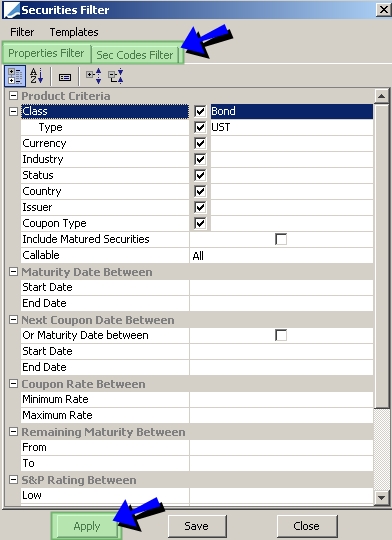Collapse the Remaining Maturity Between section

pyautogui.click(x=13, y=432)
